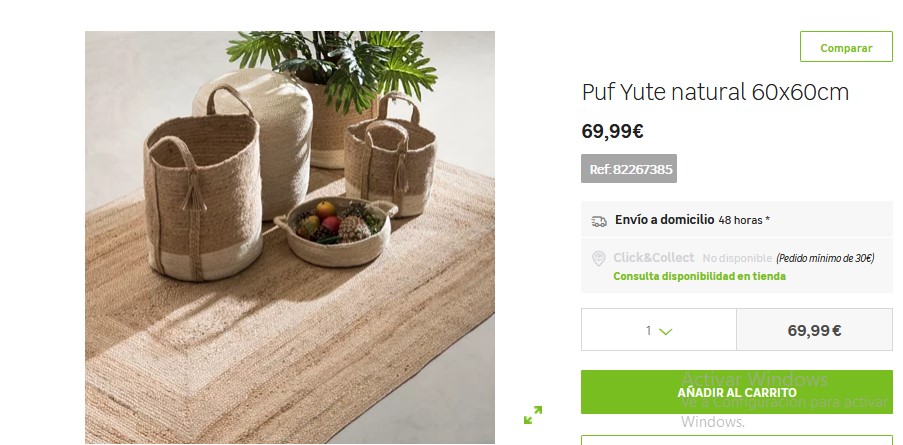Click the main product photo of jute baskets
The height and width of the screenshot is (445, 903).
290,237
